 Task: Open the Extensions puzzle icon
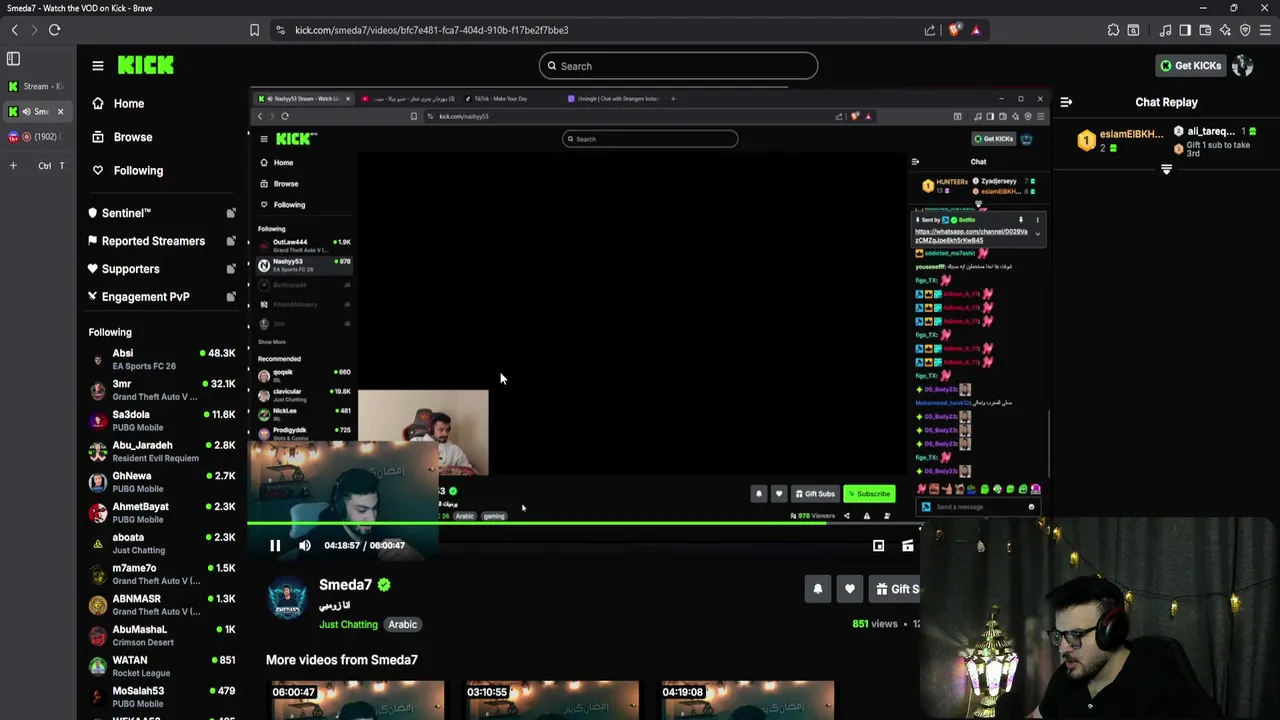(1113, 30)
